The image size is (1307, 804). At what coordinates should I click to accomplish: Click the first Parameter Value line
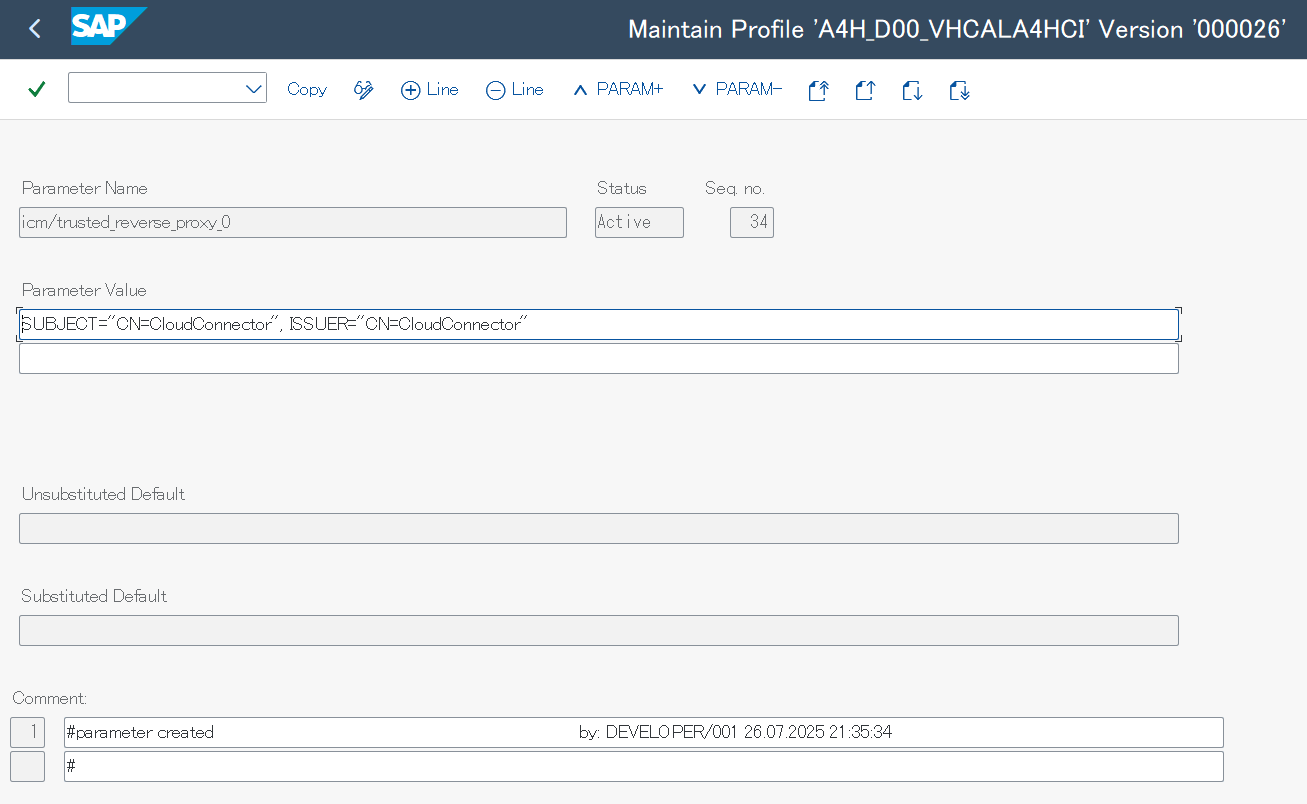[599, 324]
